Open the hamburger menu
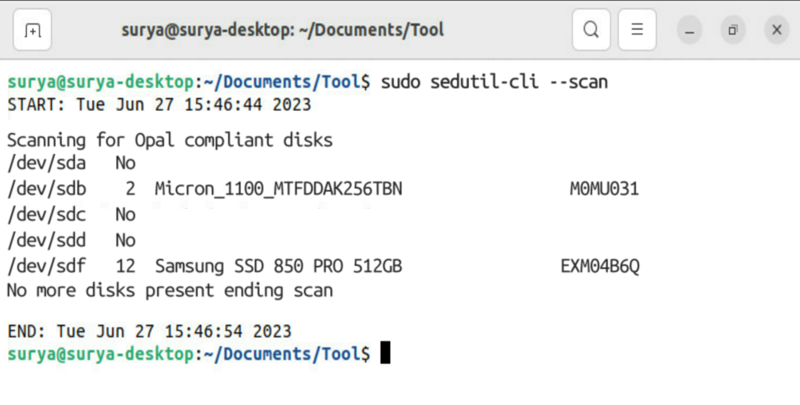The width and height of the screenshot is (800, 405). coord(637,30)
